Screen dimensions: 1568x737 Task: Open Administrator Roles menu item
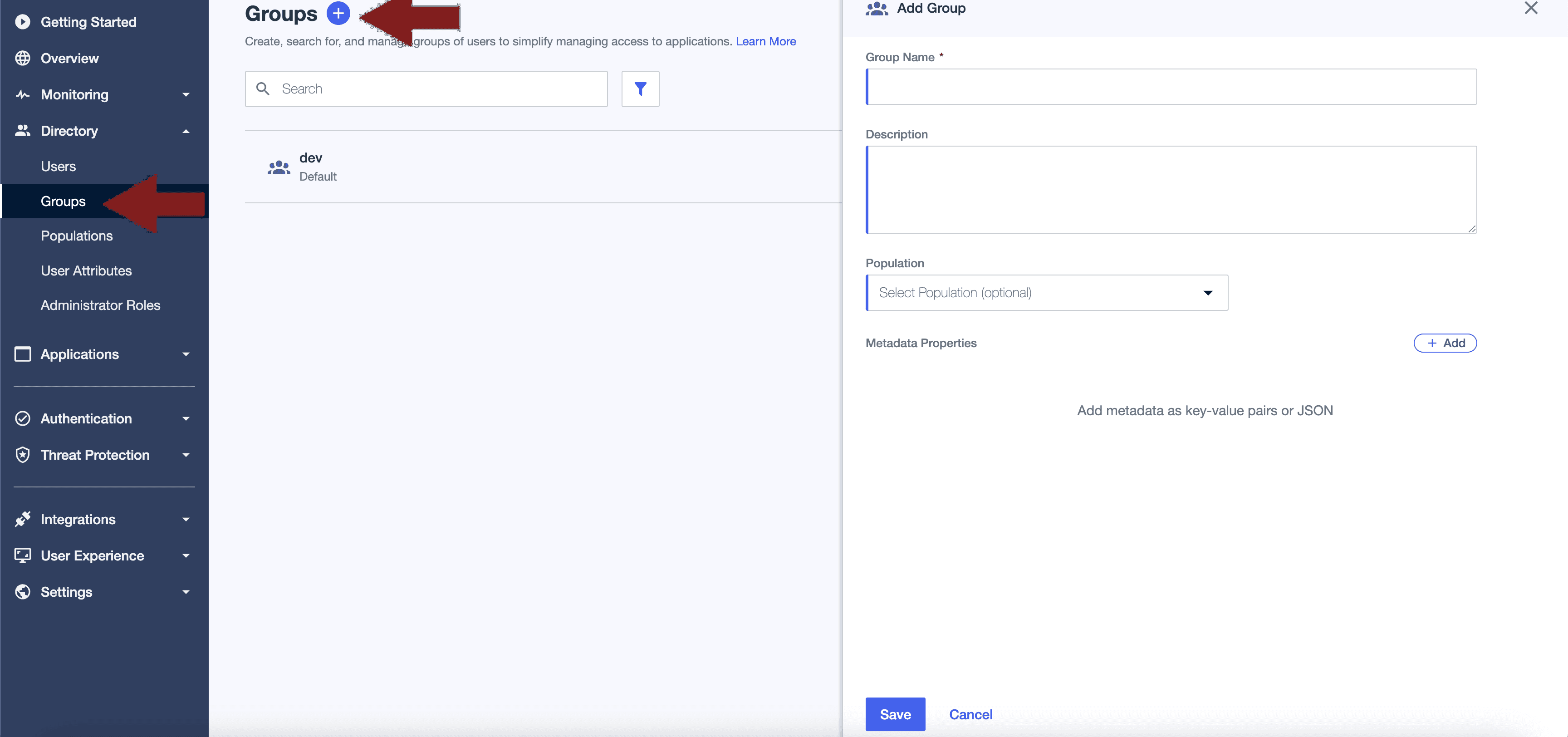100,305
